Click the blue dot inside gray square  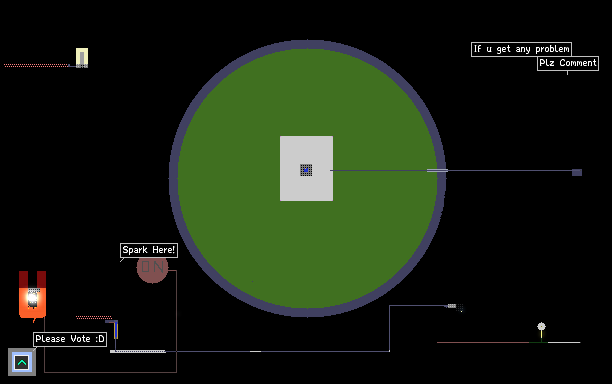[x=306, y=170]
